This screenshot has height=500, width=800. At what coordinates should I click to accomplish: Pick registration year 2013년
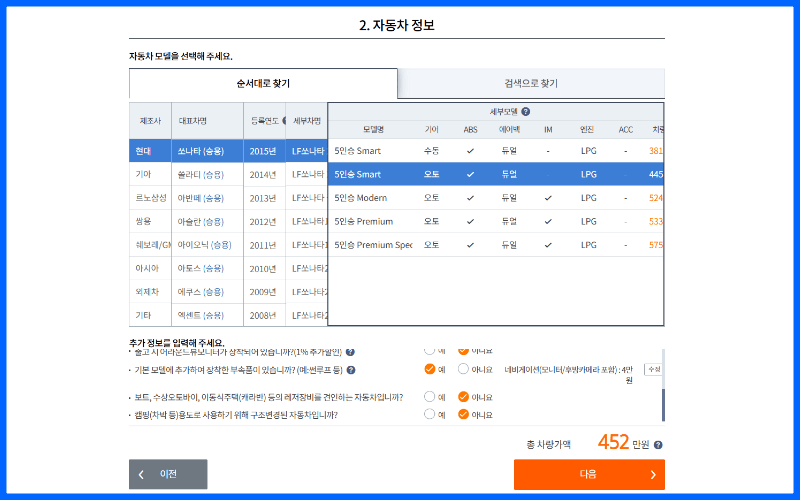(x=264, y=198)
